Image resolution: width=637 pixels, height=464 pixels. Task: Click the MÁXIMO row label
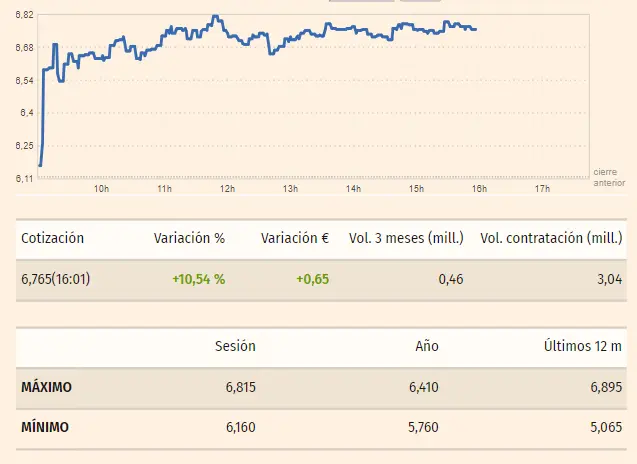pos(46,387)
